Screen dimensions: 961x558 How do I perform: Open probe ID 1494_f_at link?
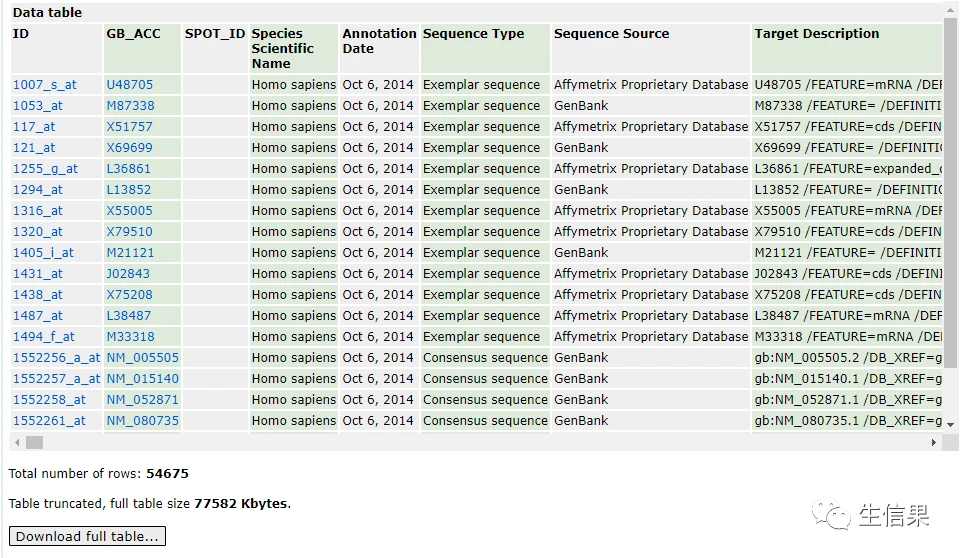[x=44, y=337]
